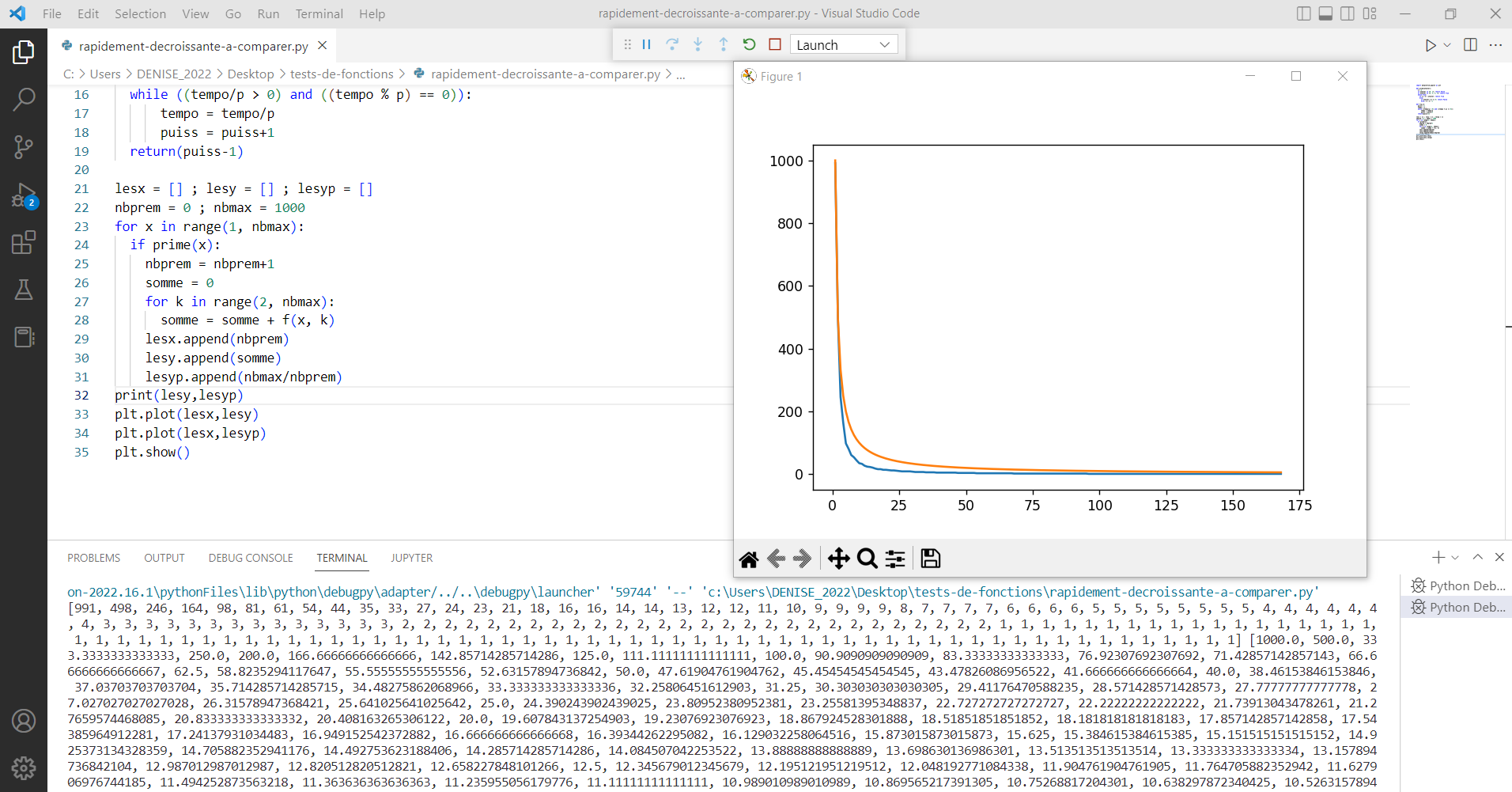Viewport: 1512px width, 792px height.
Task: Click tests-de-fonctions in the breadcrumb
Action: [342, 74]
